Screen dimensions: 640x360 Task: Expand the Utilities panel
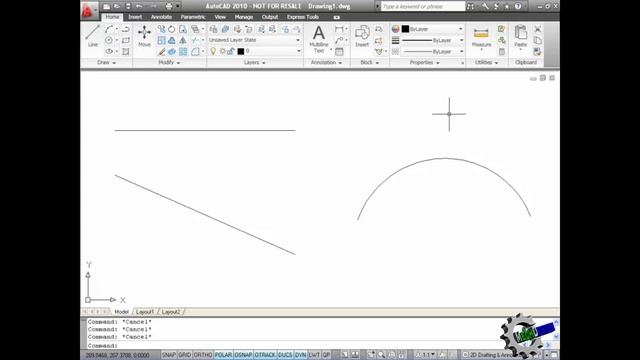(x=487, y=62)
